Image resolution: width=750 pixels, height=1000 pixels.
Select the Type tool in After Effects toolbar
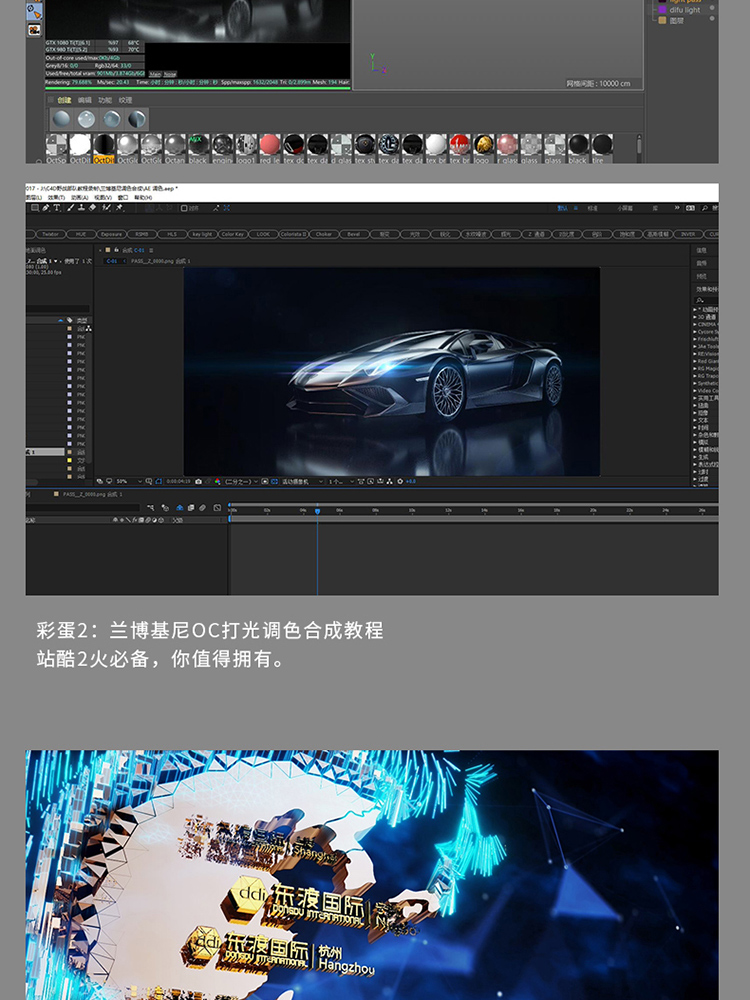pos(56,208)
